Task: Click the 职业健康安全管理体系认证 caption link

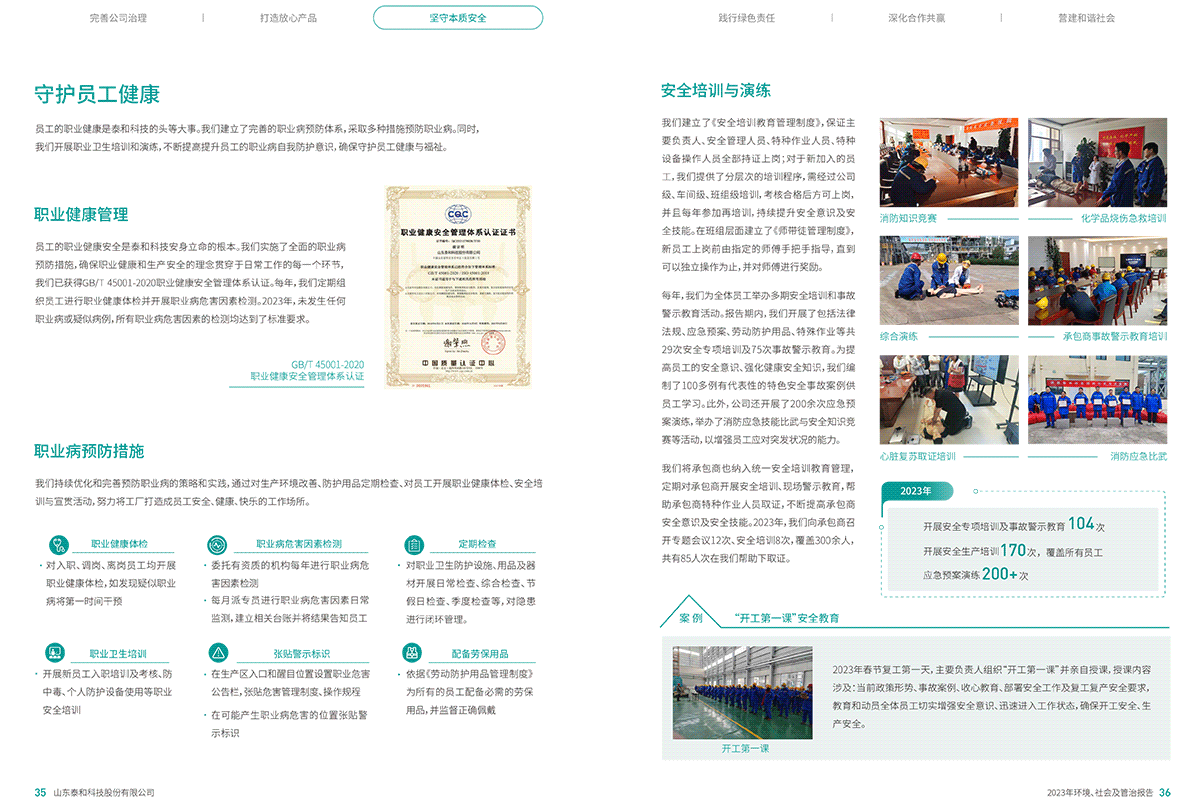Action: point(307,377)
